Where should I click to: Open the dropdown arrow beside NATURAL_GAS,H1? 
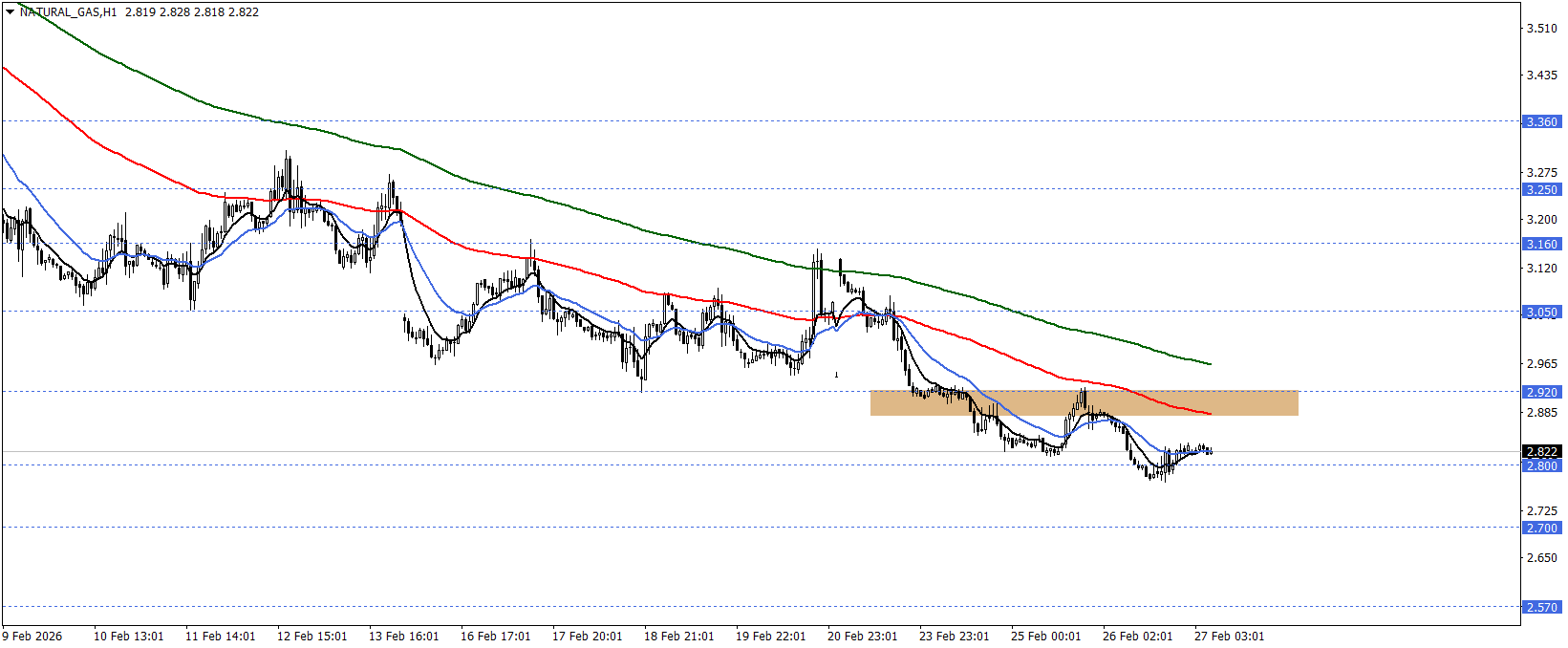pyautogui.click(x=10, y=12)
